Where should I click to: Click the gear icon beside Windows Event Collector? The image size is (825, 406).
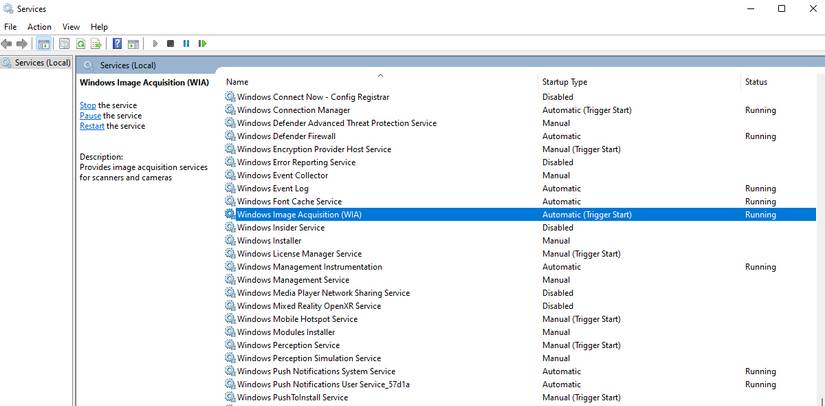click(230, 175)
